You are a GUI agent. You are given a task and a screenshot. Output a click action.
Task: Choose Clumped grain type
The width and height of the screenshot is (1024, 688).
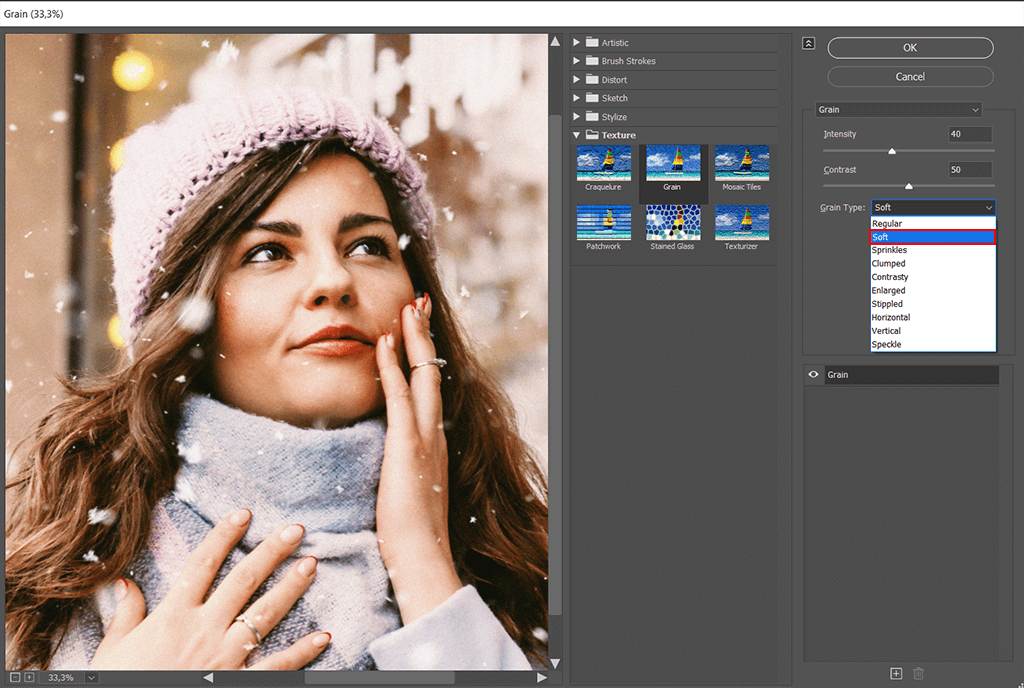[x=933, y=264]
